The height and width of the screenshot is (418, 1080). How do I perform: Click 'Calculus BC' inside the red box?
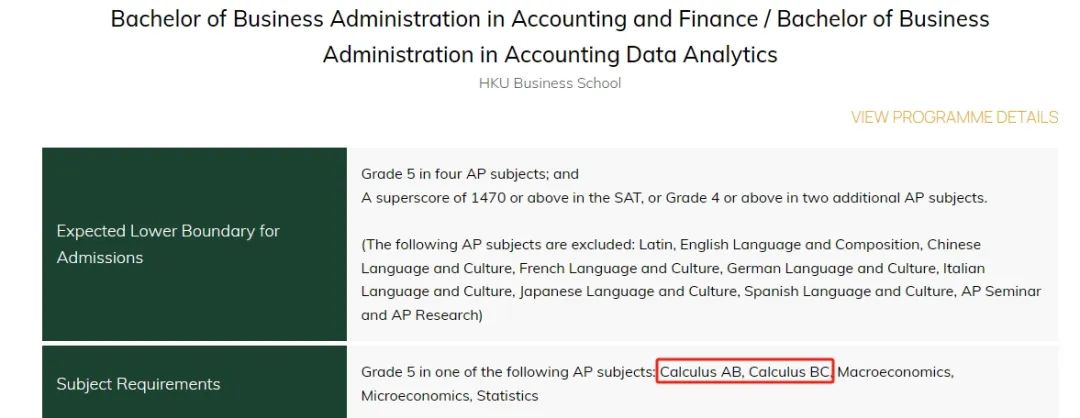coord(790,372)
